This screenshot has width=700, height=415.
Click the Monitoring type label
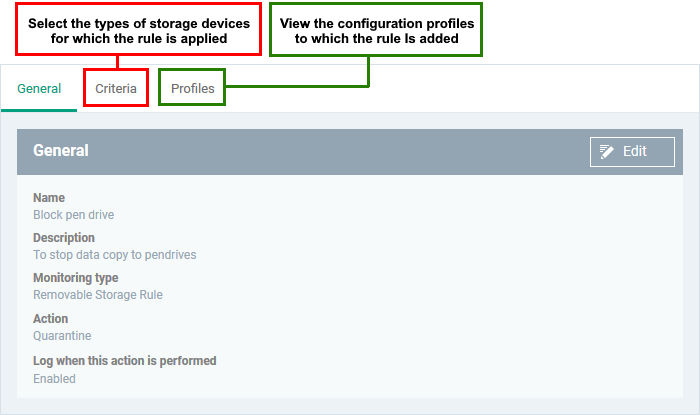(x=75, y=278)
